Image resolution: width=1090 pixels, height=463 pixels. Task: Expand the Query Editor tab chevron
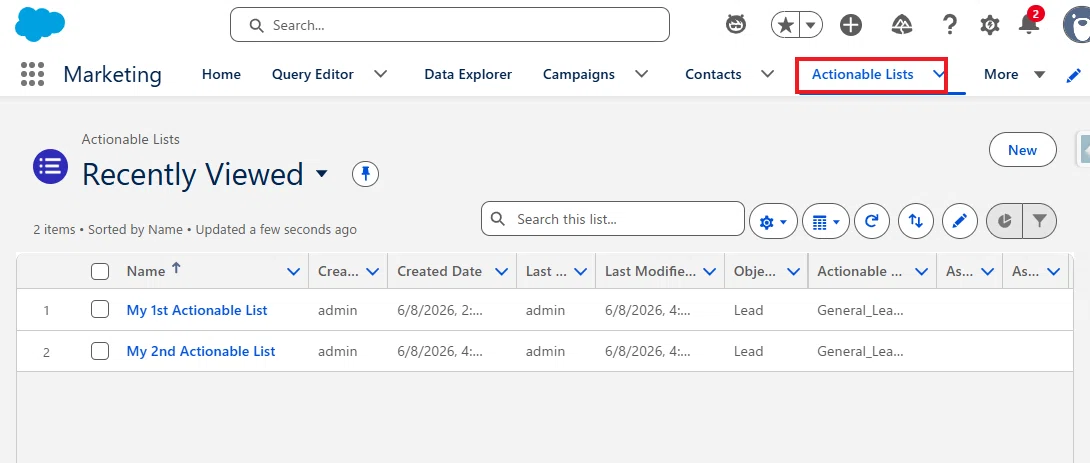click(380, 74)
